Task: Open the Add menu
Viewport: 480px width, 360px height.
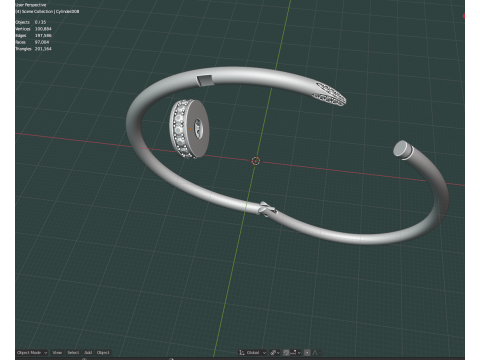Action: [88, 352]
